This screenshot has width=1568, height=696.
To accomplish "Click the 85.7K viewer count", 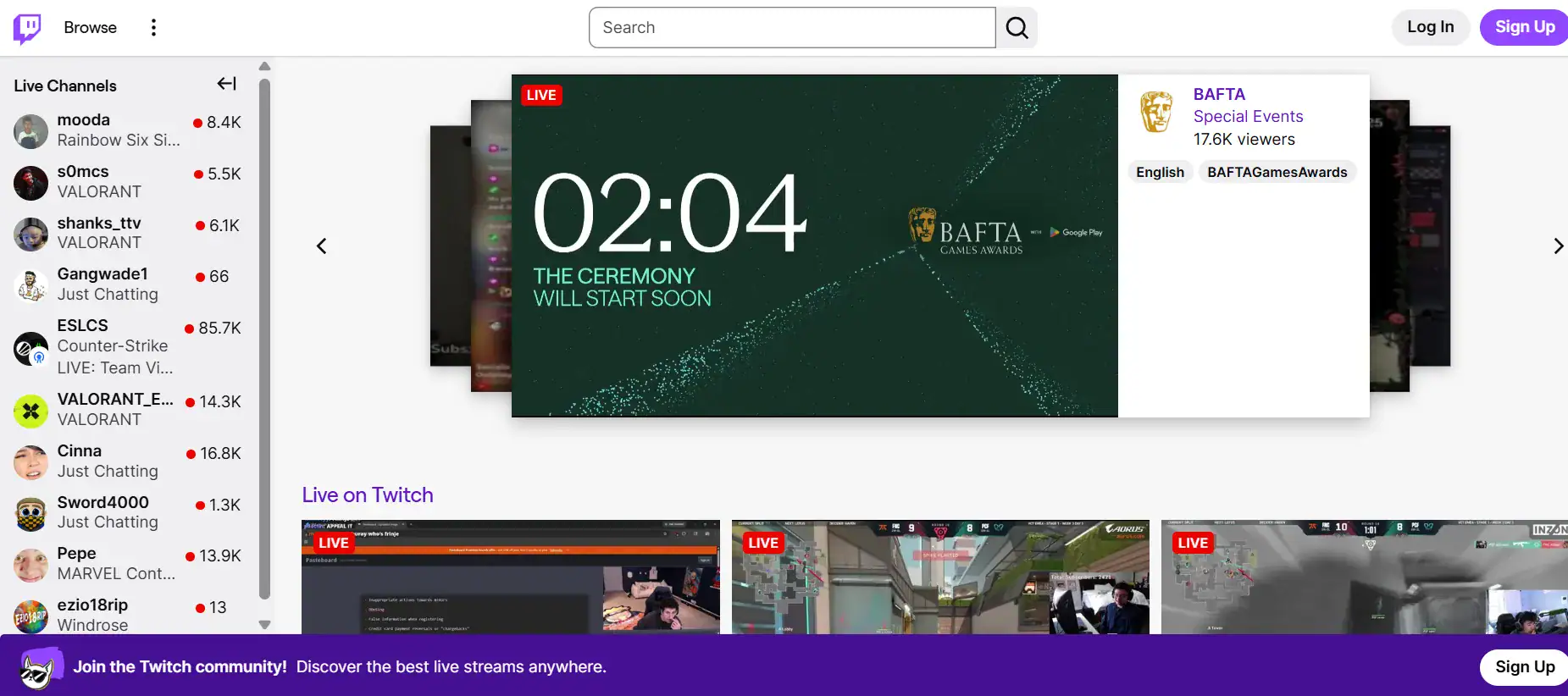I will 220,328.
